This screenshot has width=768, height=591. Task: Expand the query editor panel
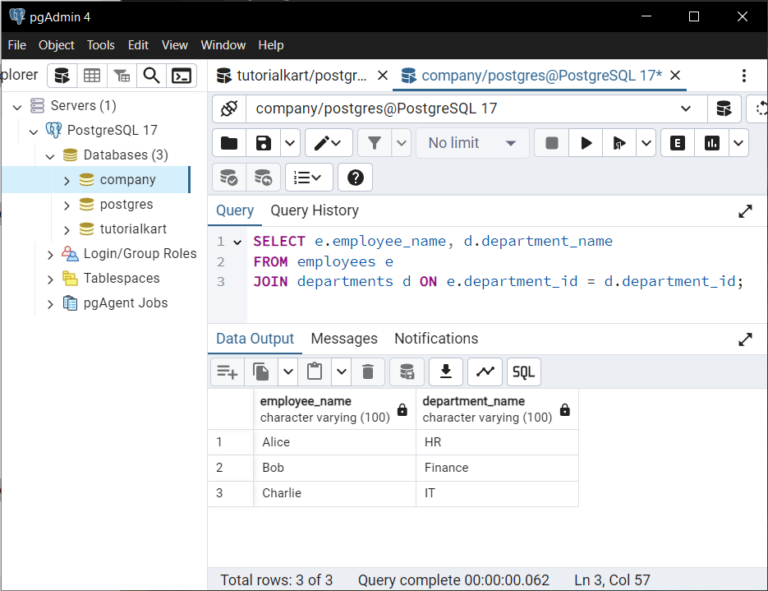[x=745, y=212]
